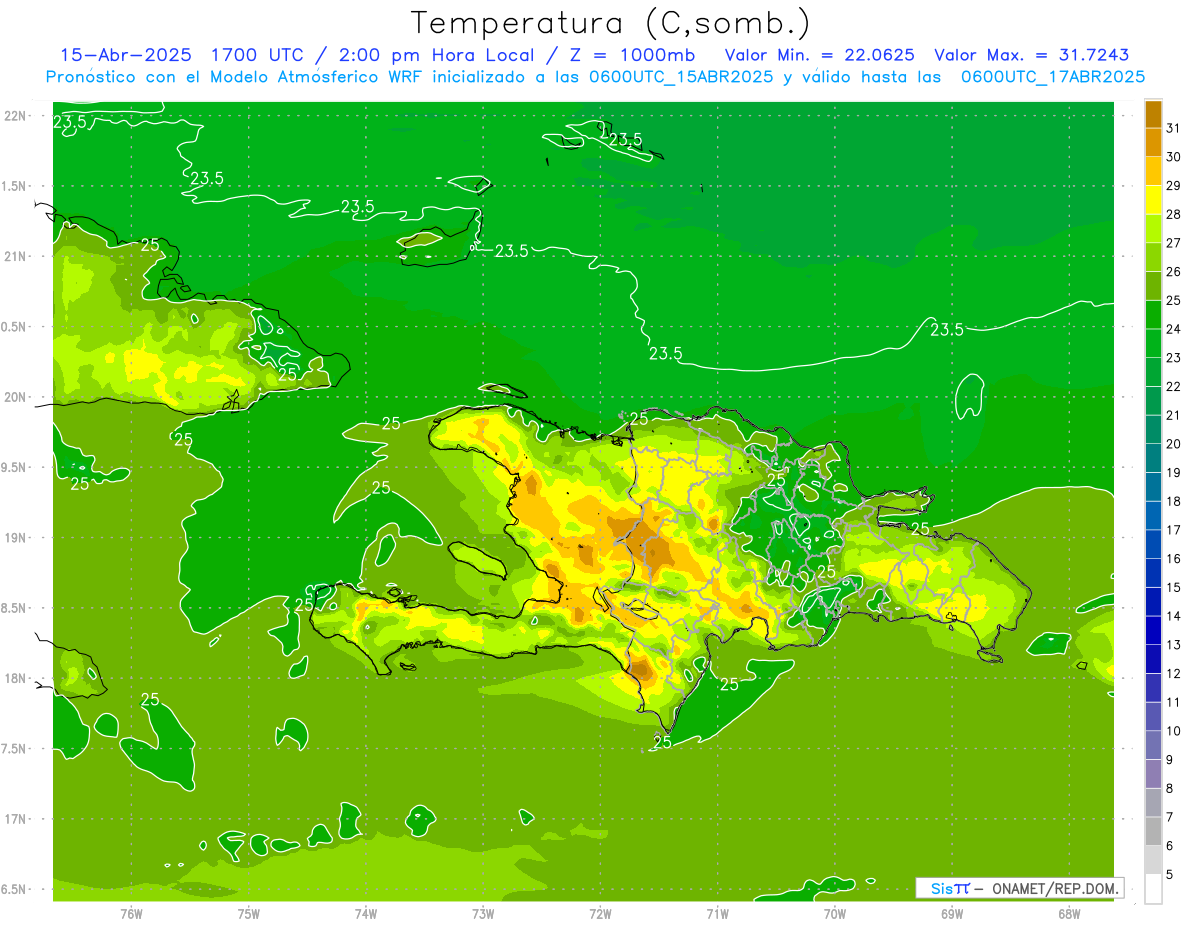
Task: Click the "71W" longitude label
Action: 717,914
